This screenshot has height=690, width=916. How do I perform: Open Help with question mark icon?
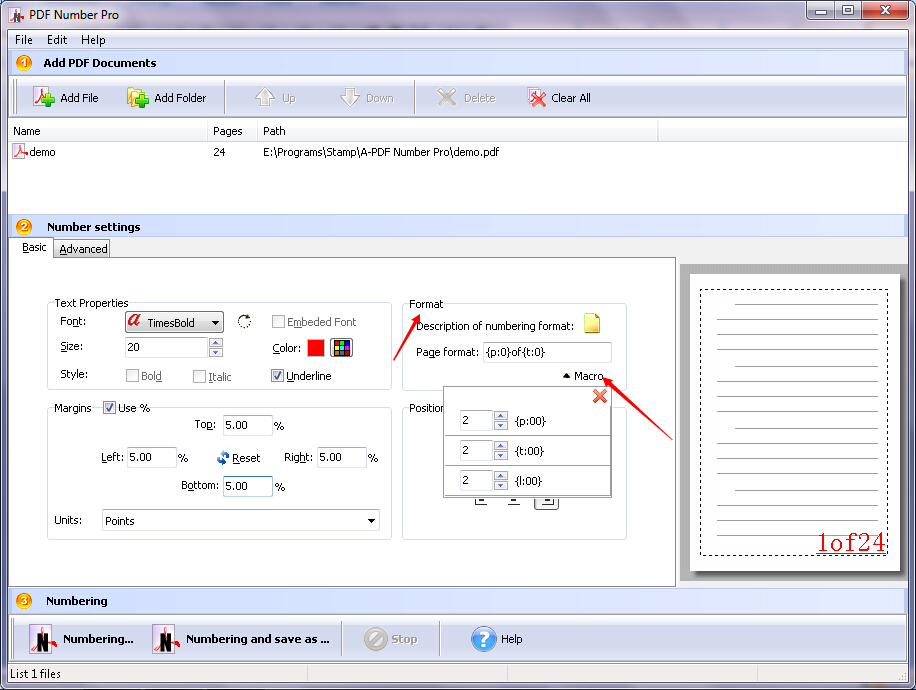[x=484, y=639]
